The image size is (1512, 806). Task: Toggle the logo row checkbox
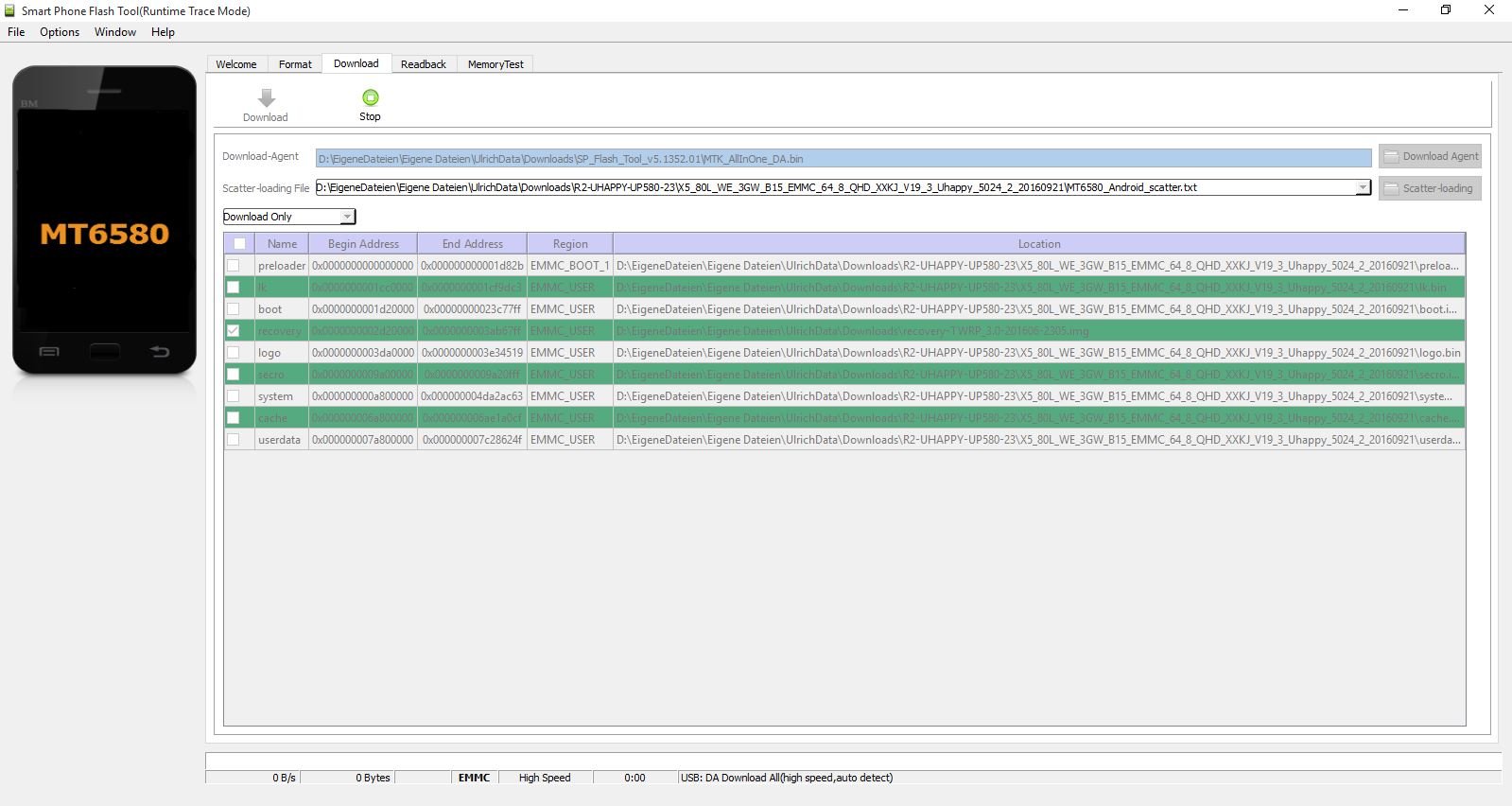(x=234, y=353)
